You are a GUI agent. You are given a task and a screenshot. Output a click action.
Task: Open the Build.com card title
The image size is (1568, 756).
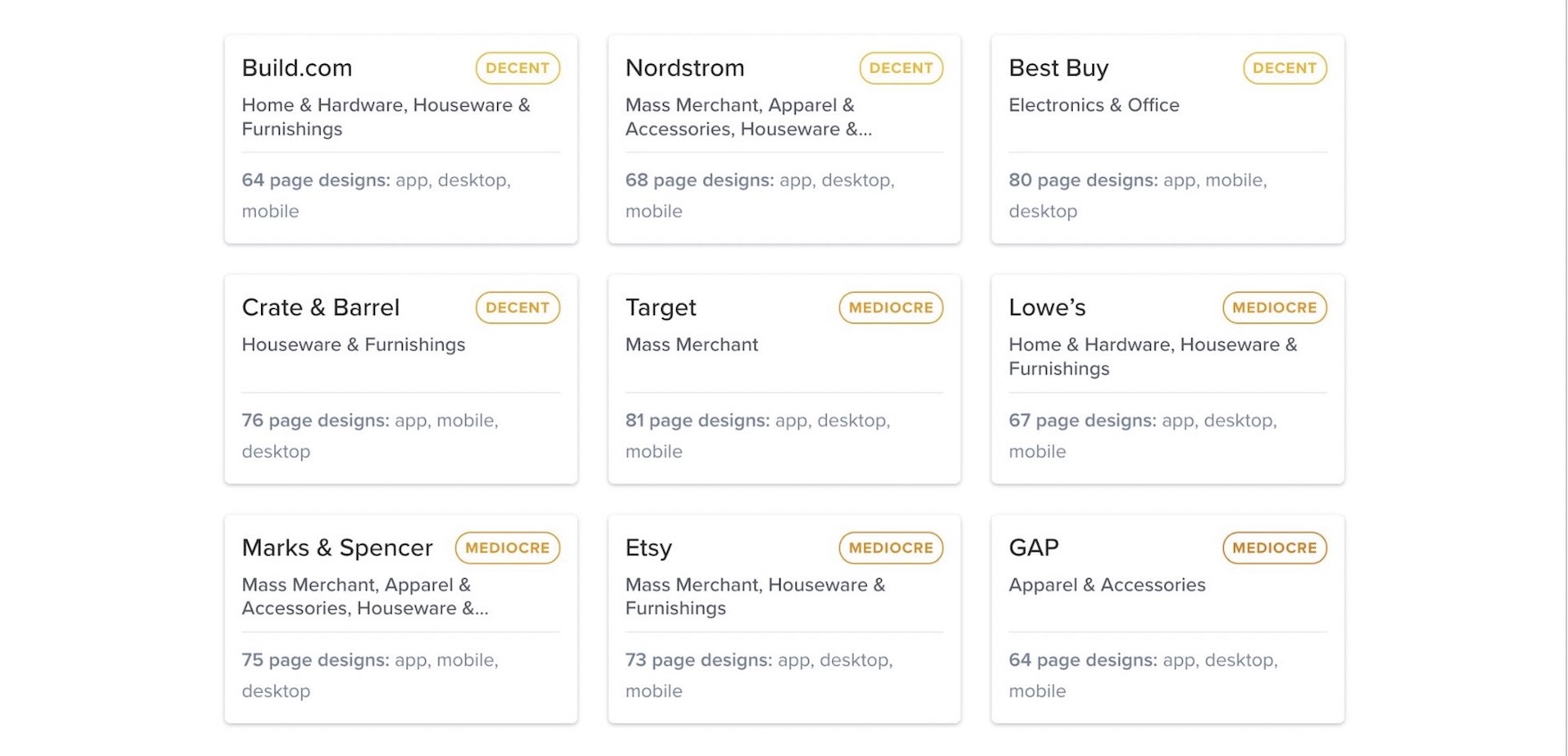pyautogui.click(x=297, y=69)
